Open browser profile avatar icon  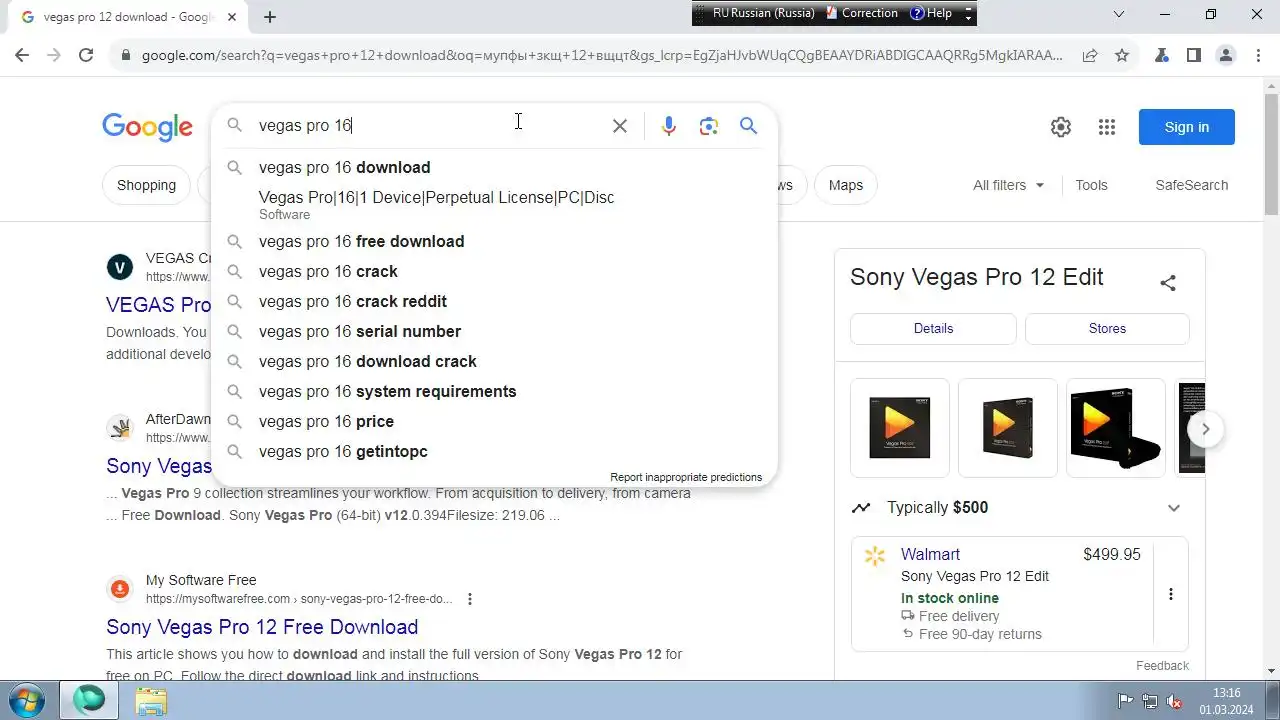(1226, 55)
